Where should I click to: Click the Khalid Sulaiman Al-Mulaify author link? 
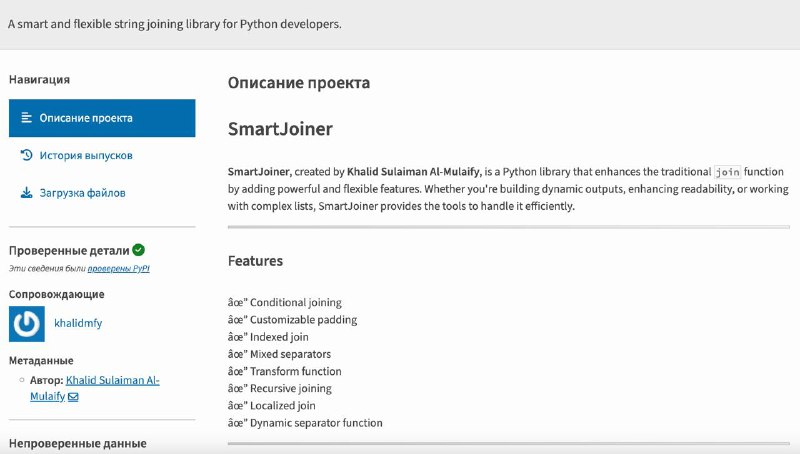coord(95,388)
